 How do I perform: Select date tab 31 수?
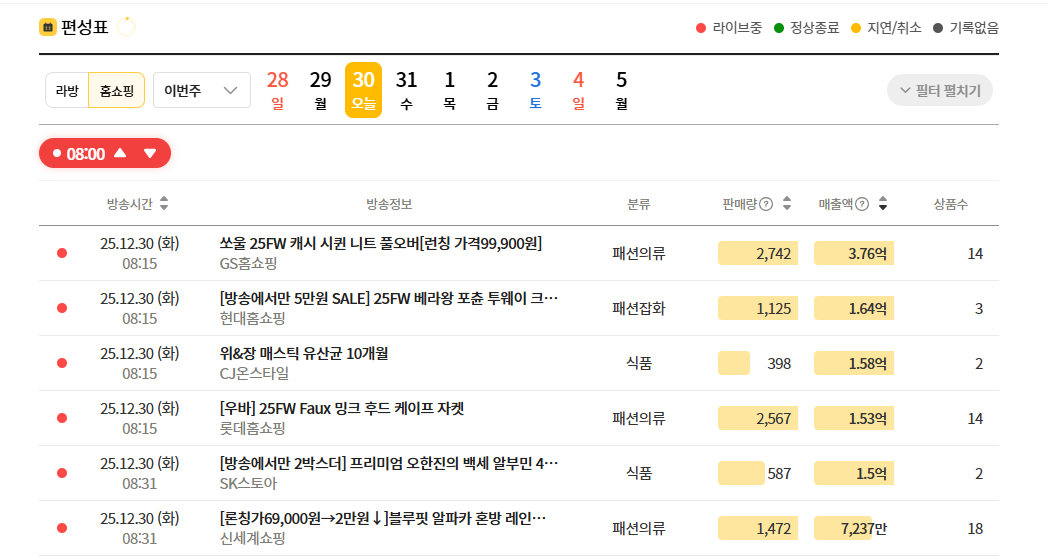click(406, 90)
